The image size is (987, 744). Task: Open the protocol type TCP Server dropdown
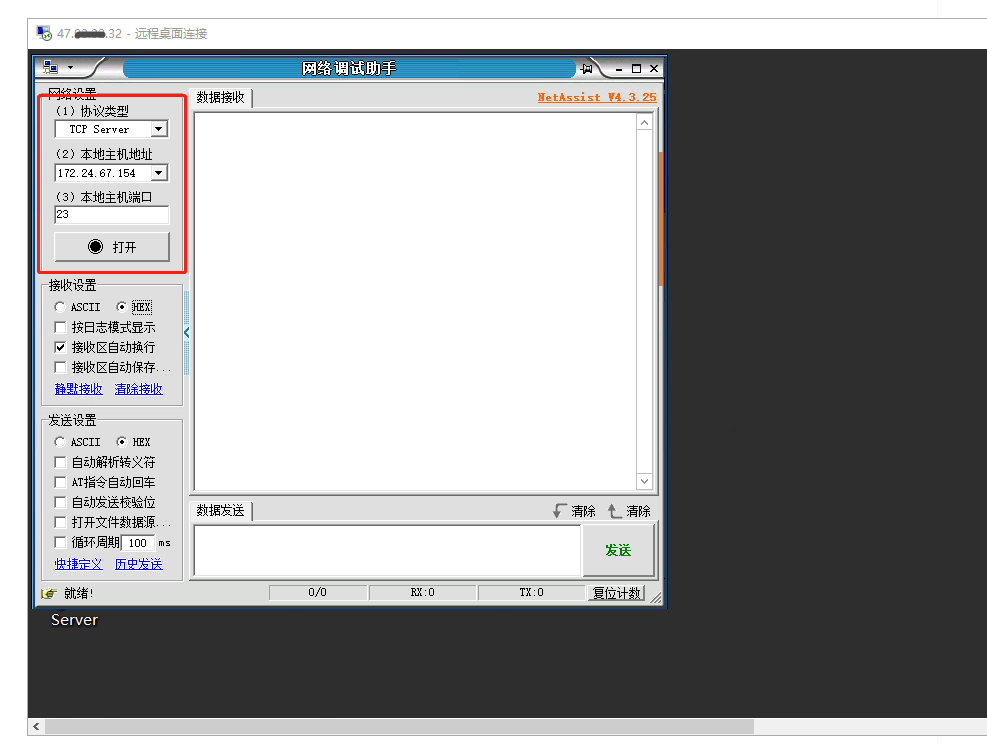point(159,129)
